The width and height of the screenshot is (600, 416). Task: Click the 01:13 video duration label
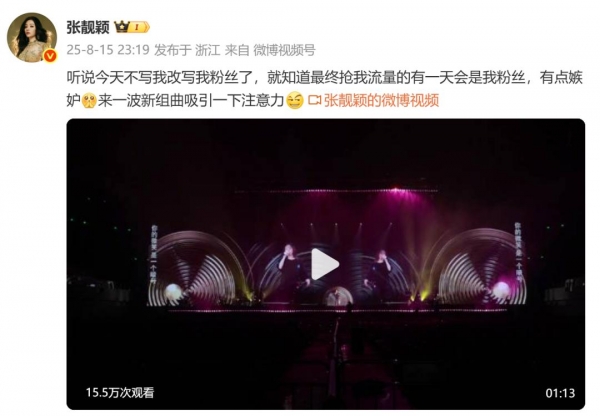coord(560,393)
